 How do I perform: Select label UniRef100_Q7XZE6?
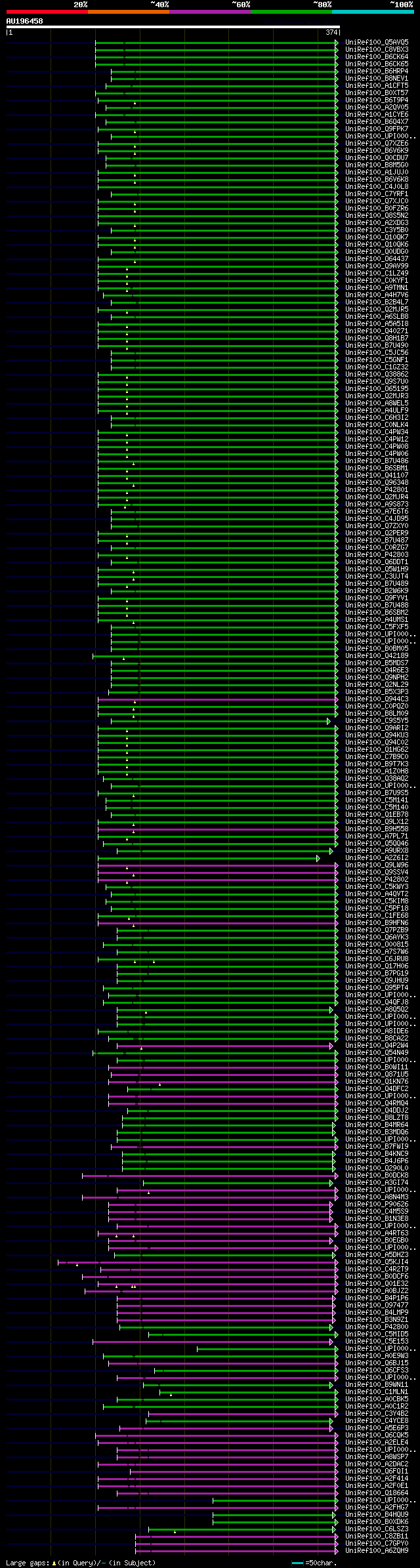377,143
